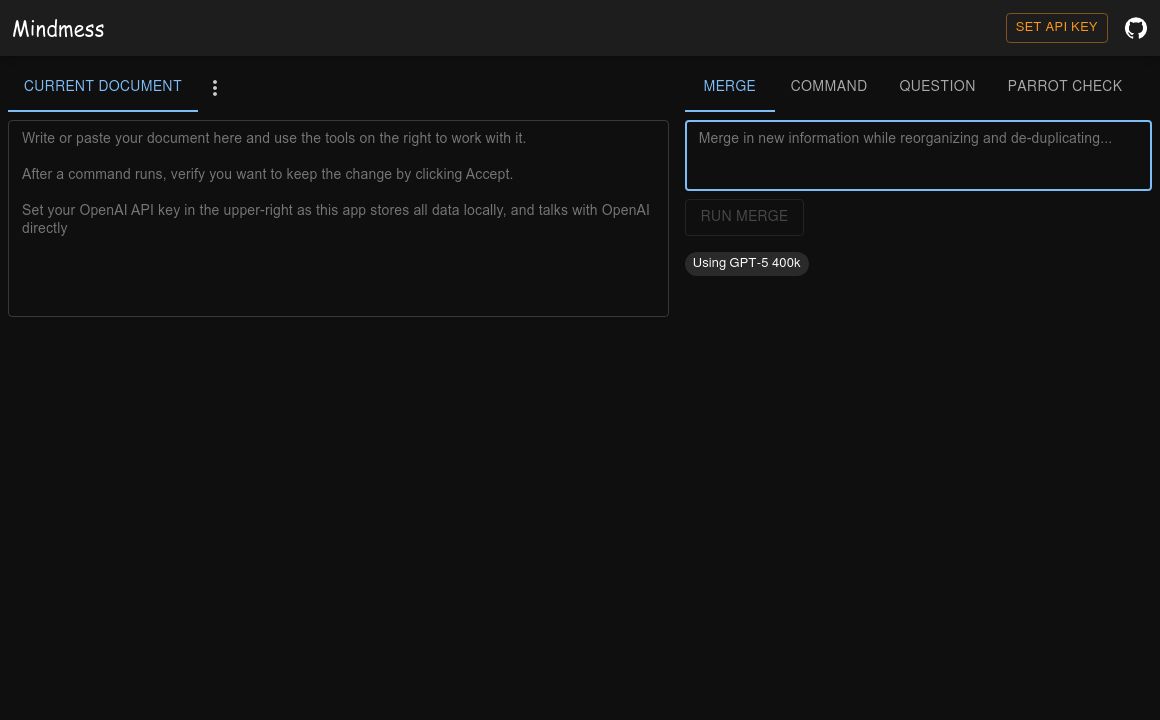
Task: Click the 'Set your OpenAI API key' placeholder line
Action: (335, 211)
